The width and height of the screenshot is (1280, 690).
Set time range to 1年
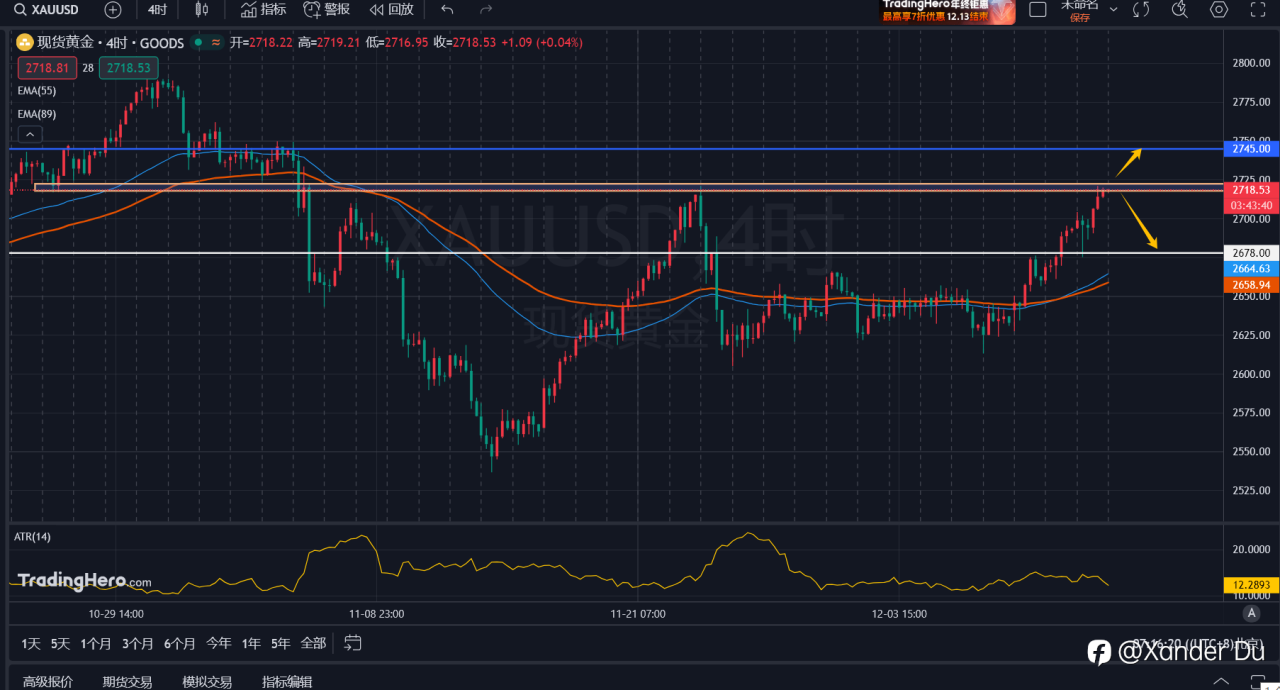pos(251,643)
